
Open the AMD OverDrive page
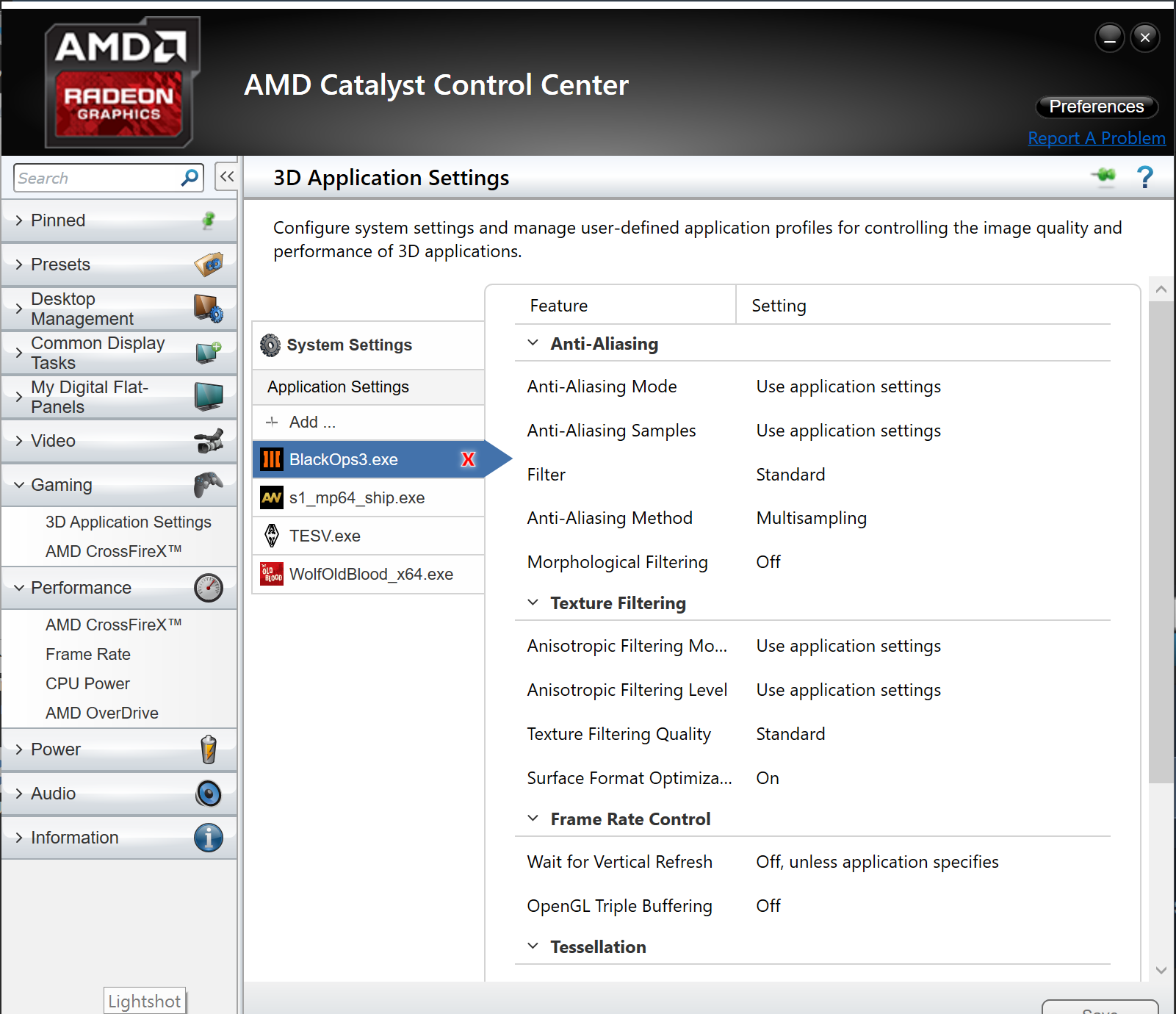coord(102,713)
